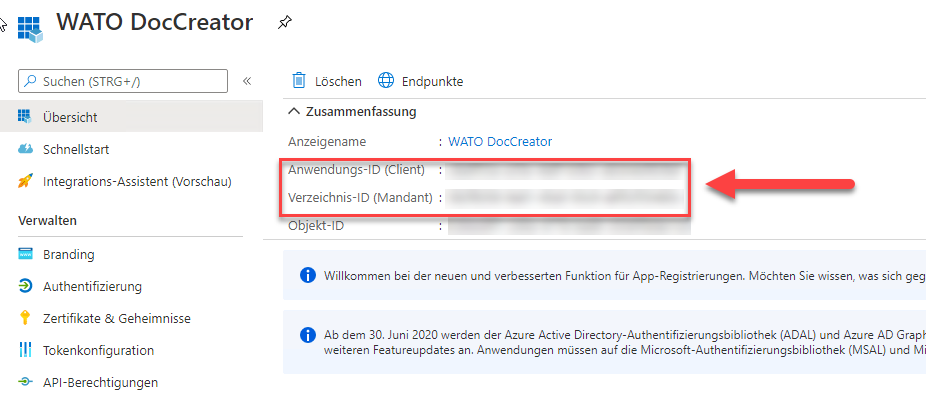
Task: Click the Übersicht grid icon
Action: pos(26,117)
